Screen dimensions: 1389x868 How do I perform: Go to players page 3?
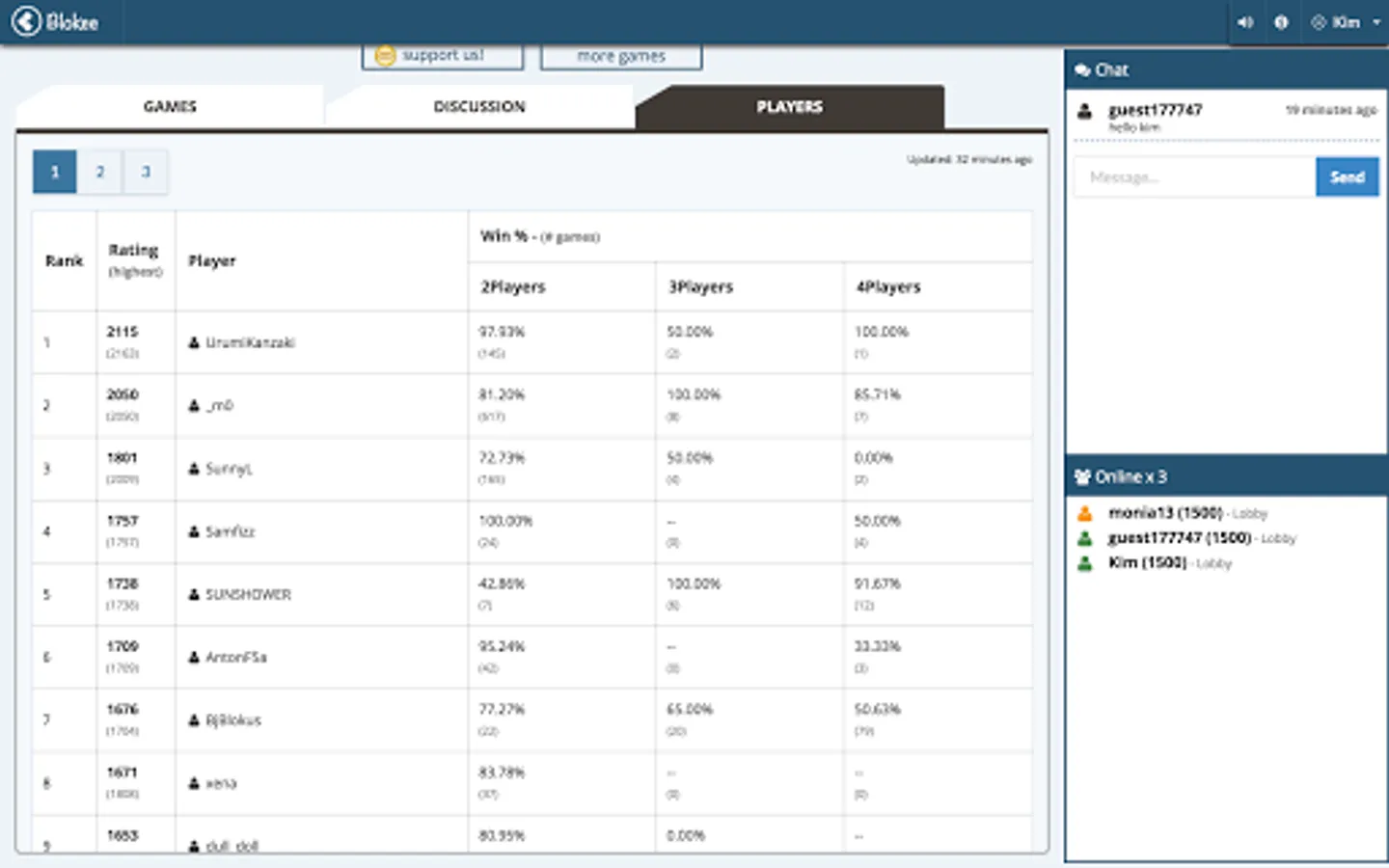coord(146,172)
